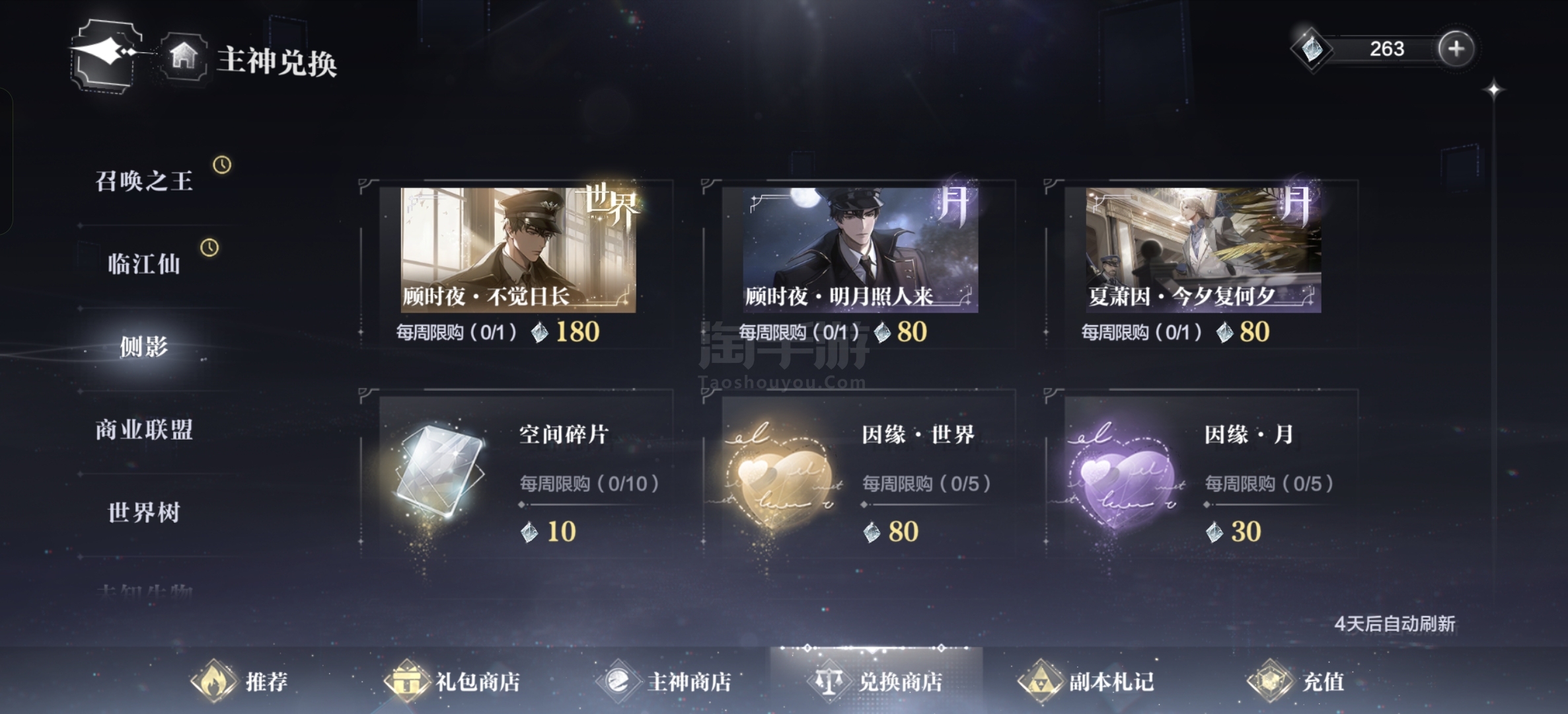Select 临江仙 in the sidebar
Viewport: 1568px width, 714px height.
[144, 264]
